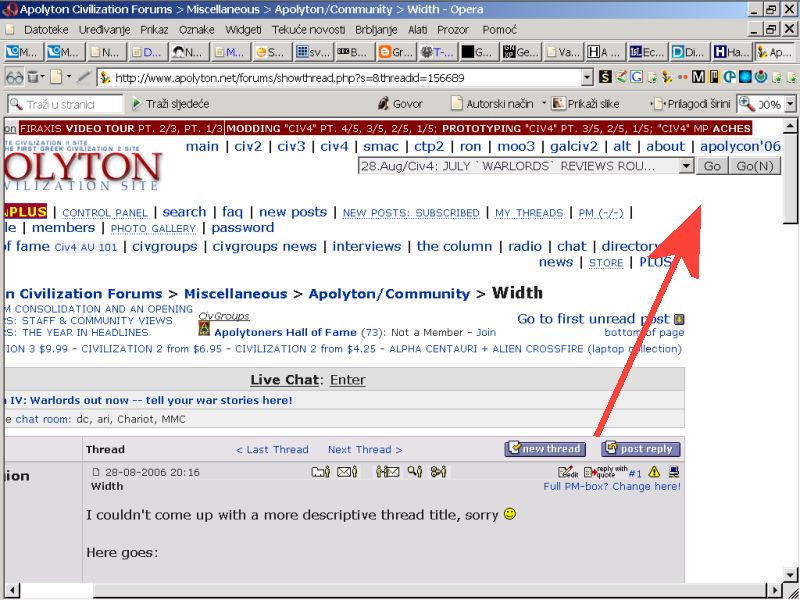Image resolution: width=800 pixels, height=600 pixels.
Task: Click send private message icon in post
Action: (388, 472)
